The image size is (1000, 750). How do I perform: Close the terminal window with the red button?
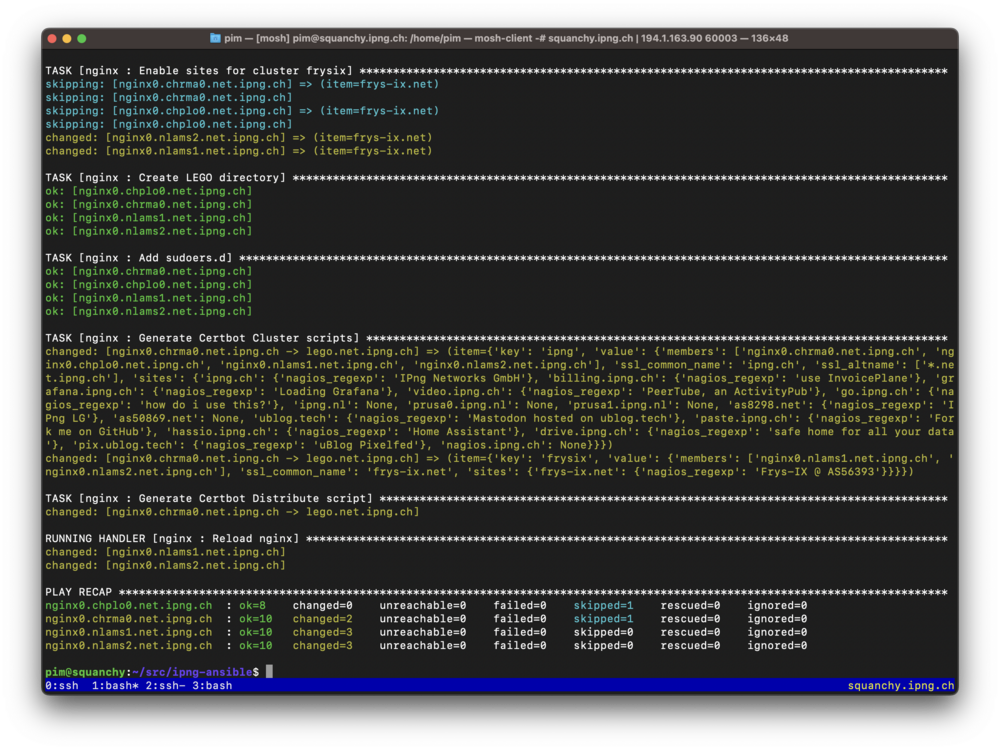tap(51, 38)
